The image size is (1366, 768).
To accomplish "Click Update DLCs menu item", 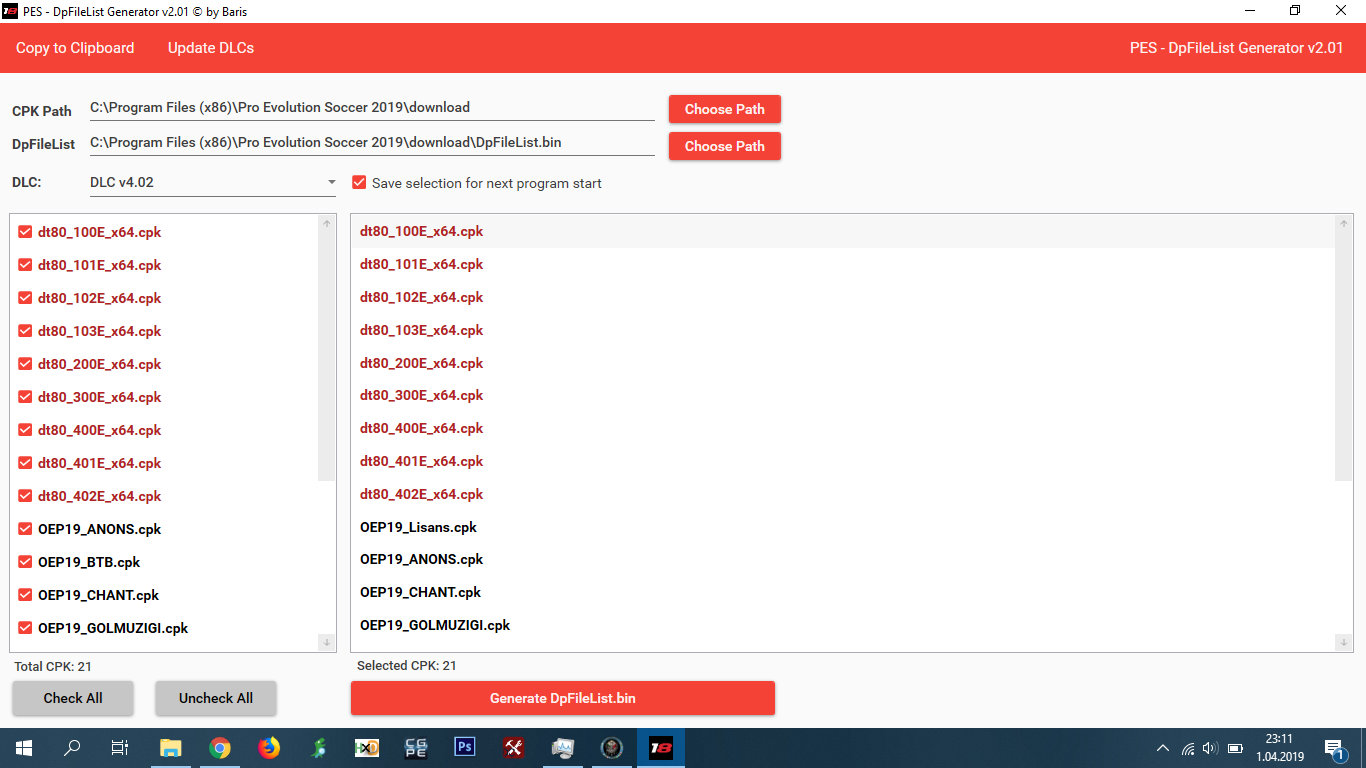I will click(211, 48).
